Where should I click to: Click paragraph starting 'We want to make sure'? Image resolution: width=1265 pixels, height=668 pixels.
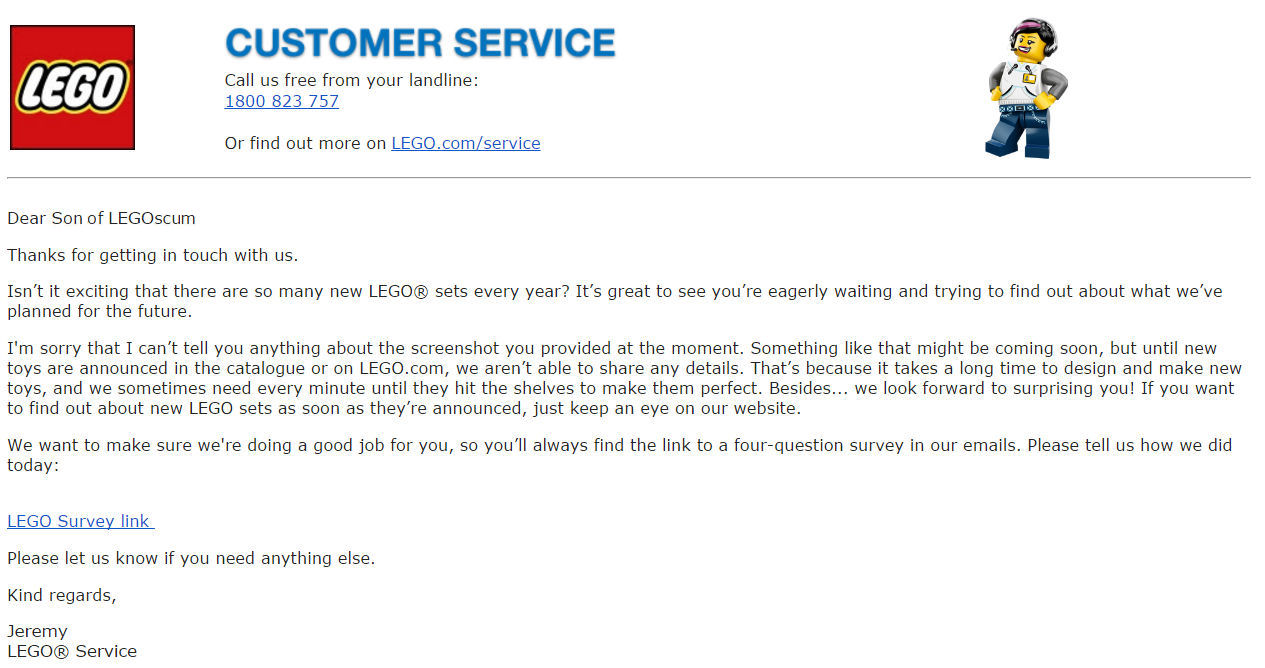point(620,455)
